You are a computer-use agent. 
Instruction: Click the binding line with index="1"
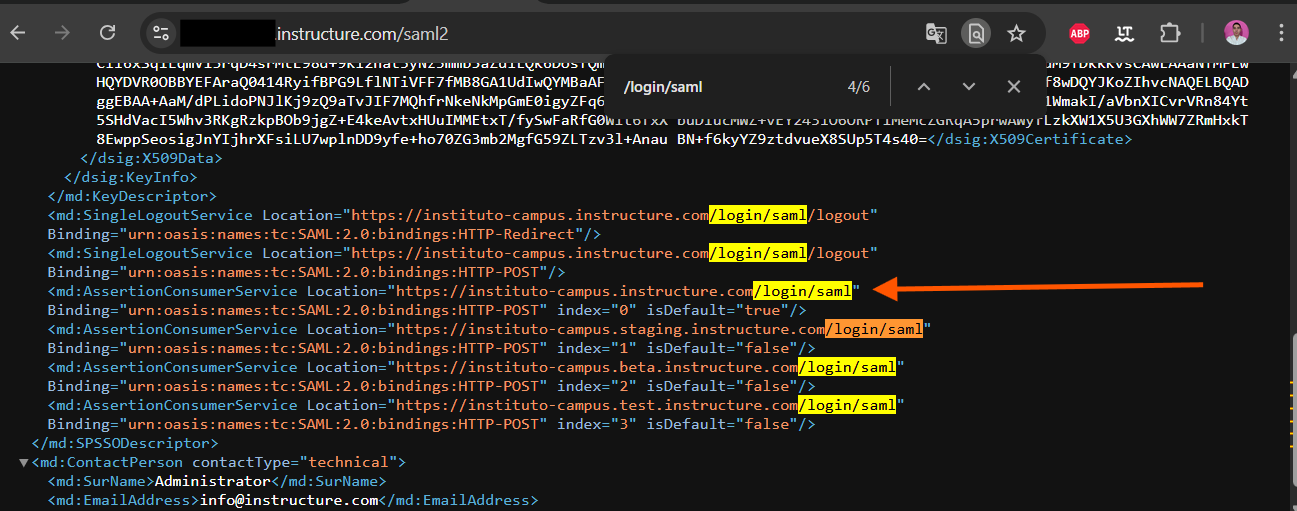(x=432, y=348)
